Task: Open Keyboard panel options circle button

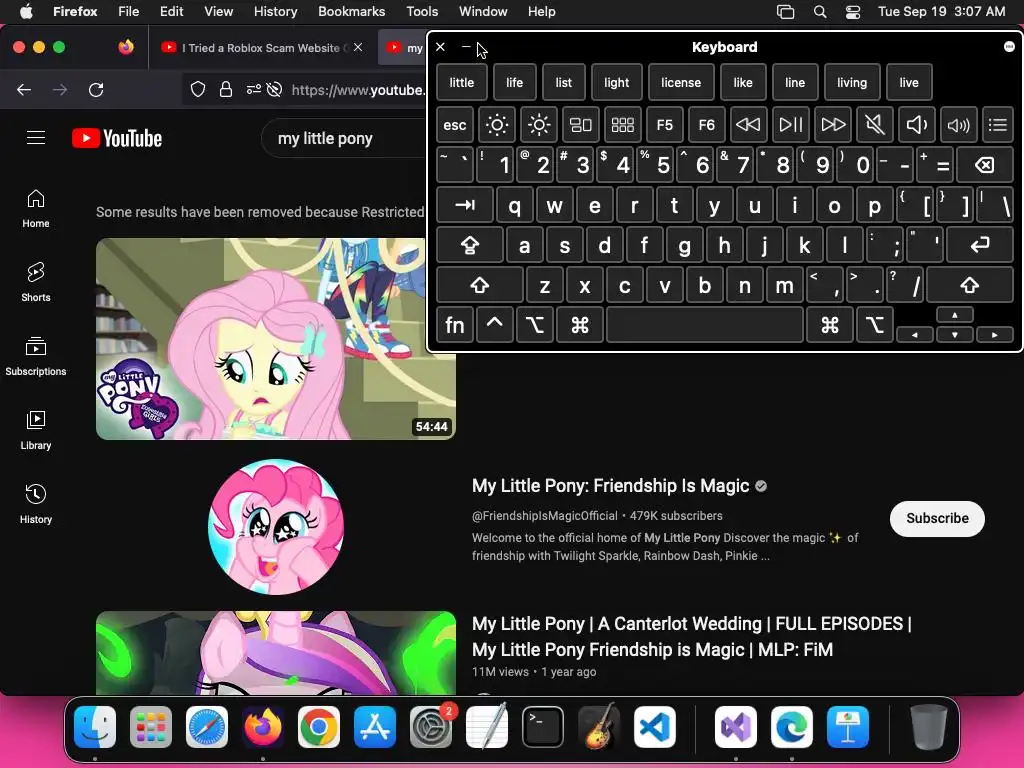Action: [1009, 46]
